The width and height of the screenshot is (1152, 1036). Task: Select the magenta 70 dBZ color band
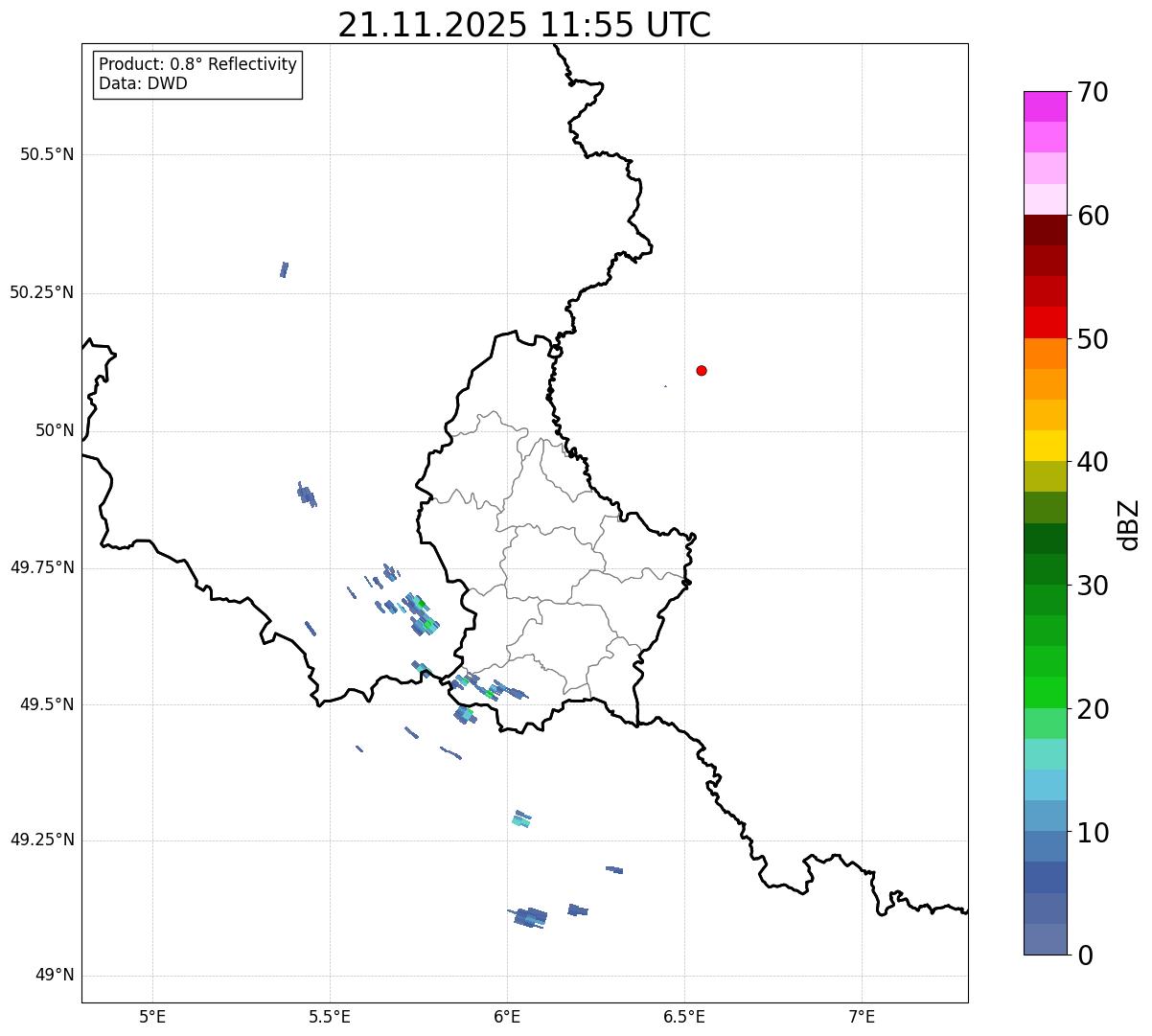point(1045,106)
